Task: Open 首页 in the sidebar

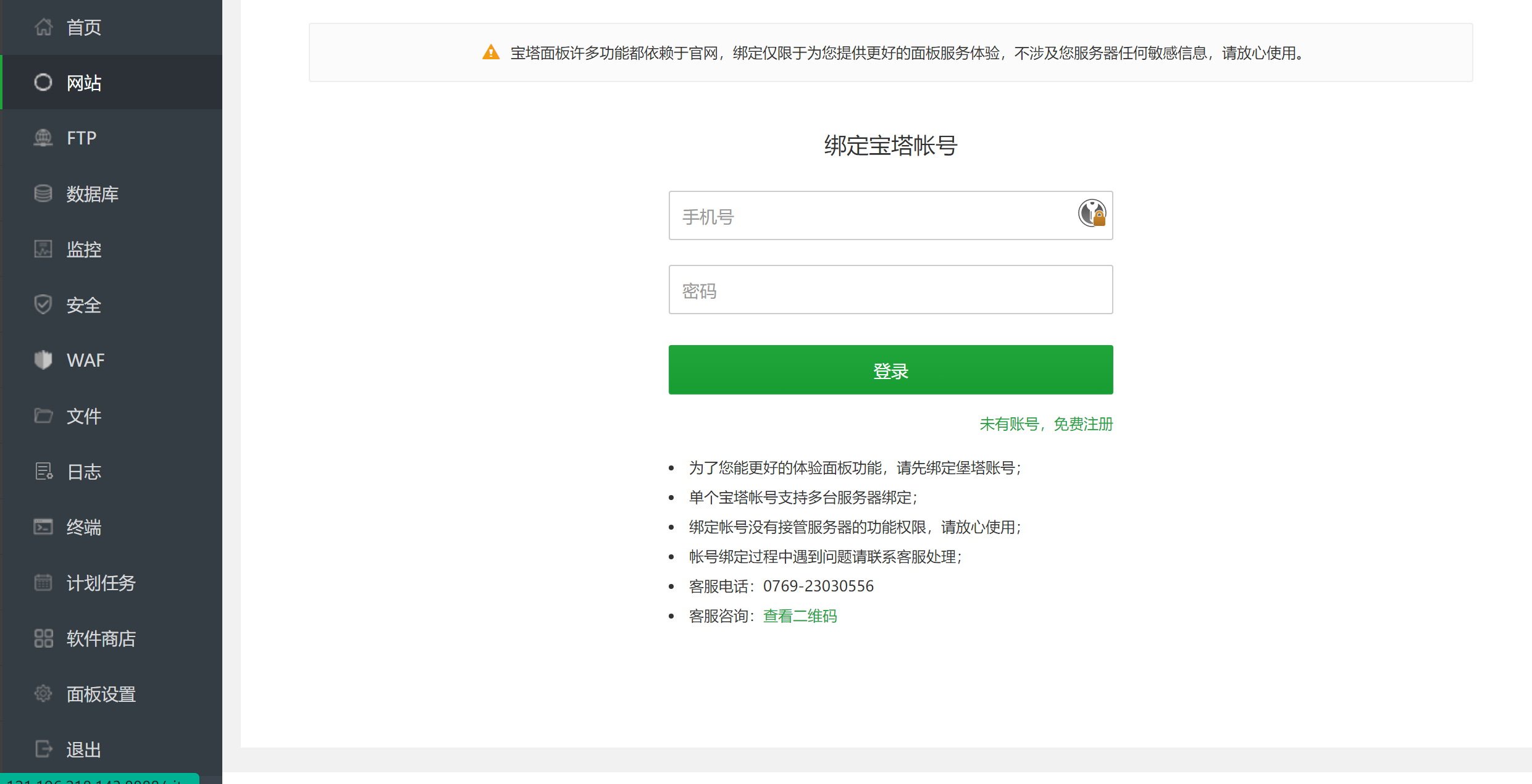Action: 111,27
